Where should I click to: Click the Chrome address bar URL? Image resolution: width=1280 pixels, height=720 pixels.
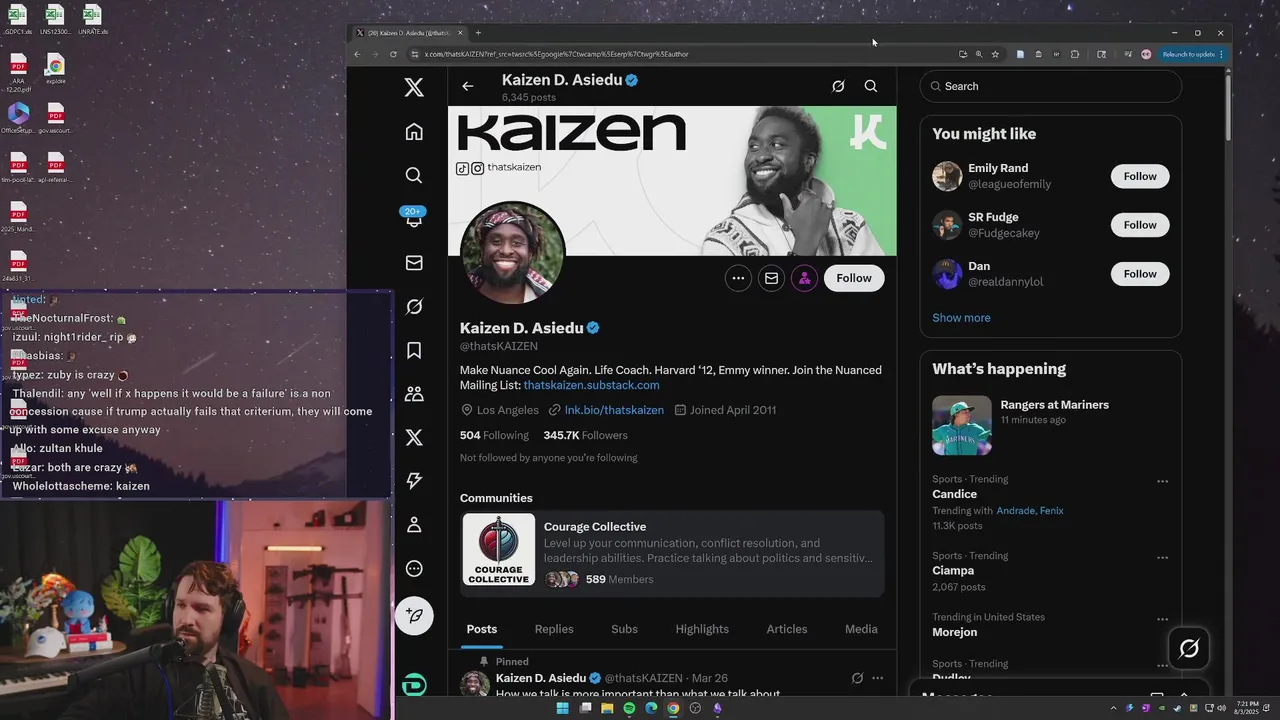point(556,54)
